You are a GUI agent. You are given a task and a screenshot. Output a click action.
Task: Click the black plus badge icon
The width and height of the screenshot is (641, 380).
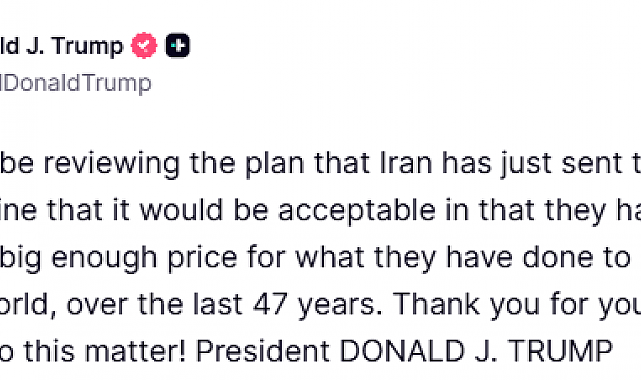(x=177, y=45)
